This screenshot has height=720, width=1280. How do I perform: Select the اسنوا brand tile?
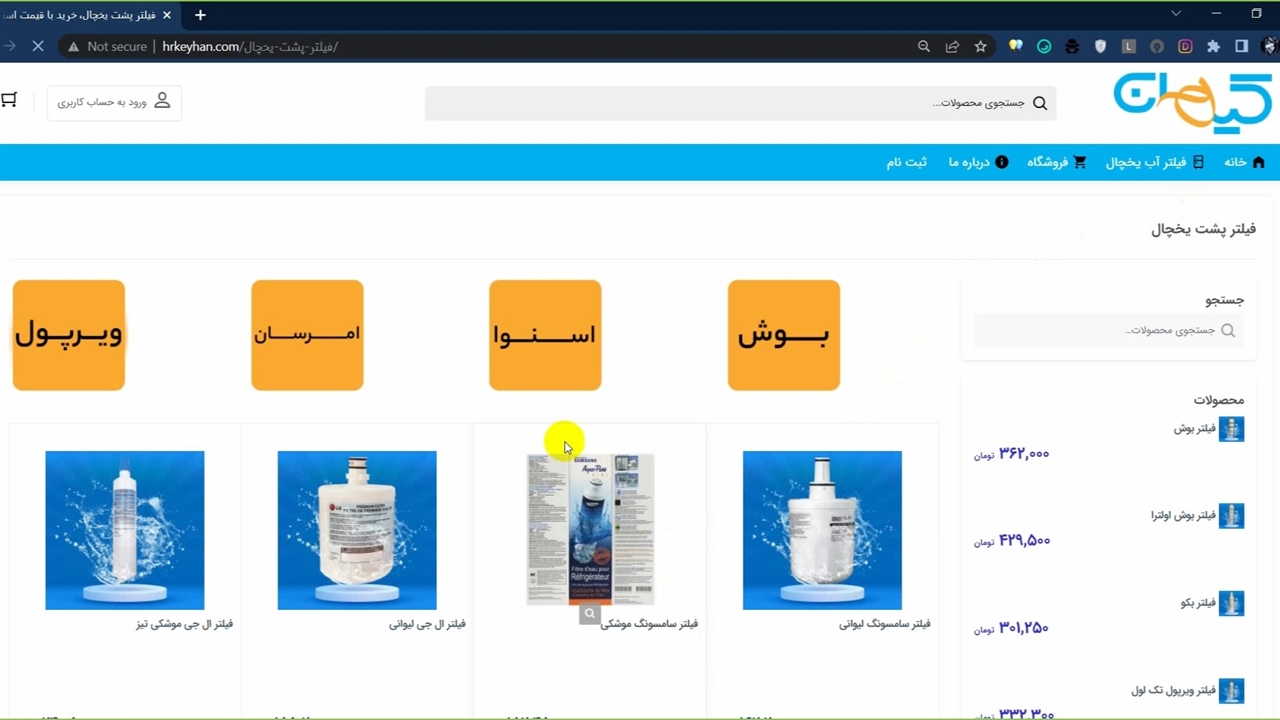point(545,335)
